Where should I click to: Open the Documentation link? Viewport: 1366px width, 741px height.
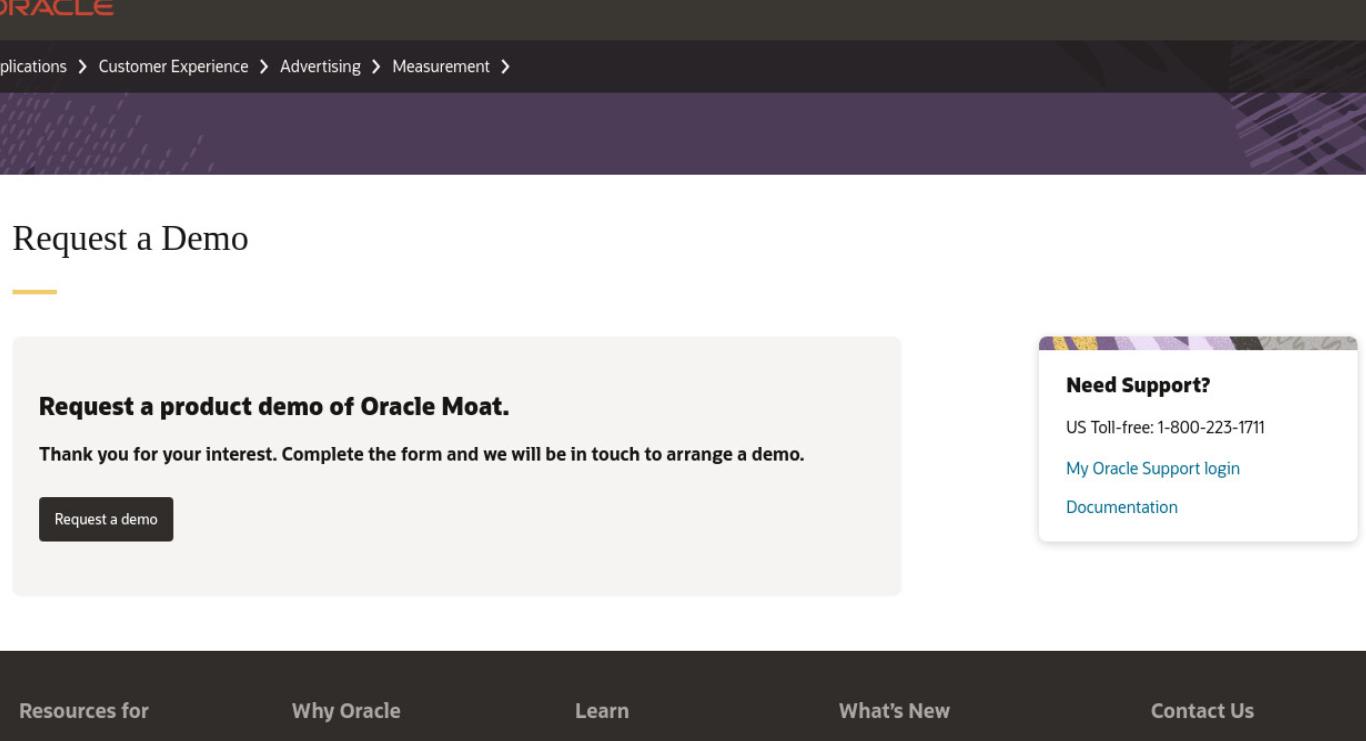tap(1122, 507)
